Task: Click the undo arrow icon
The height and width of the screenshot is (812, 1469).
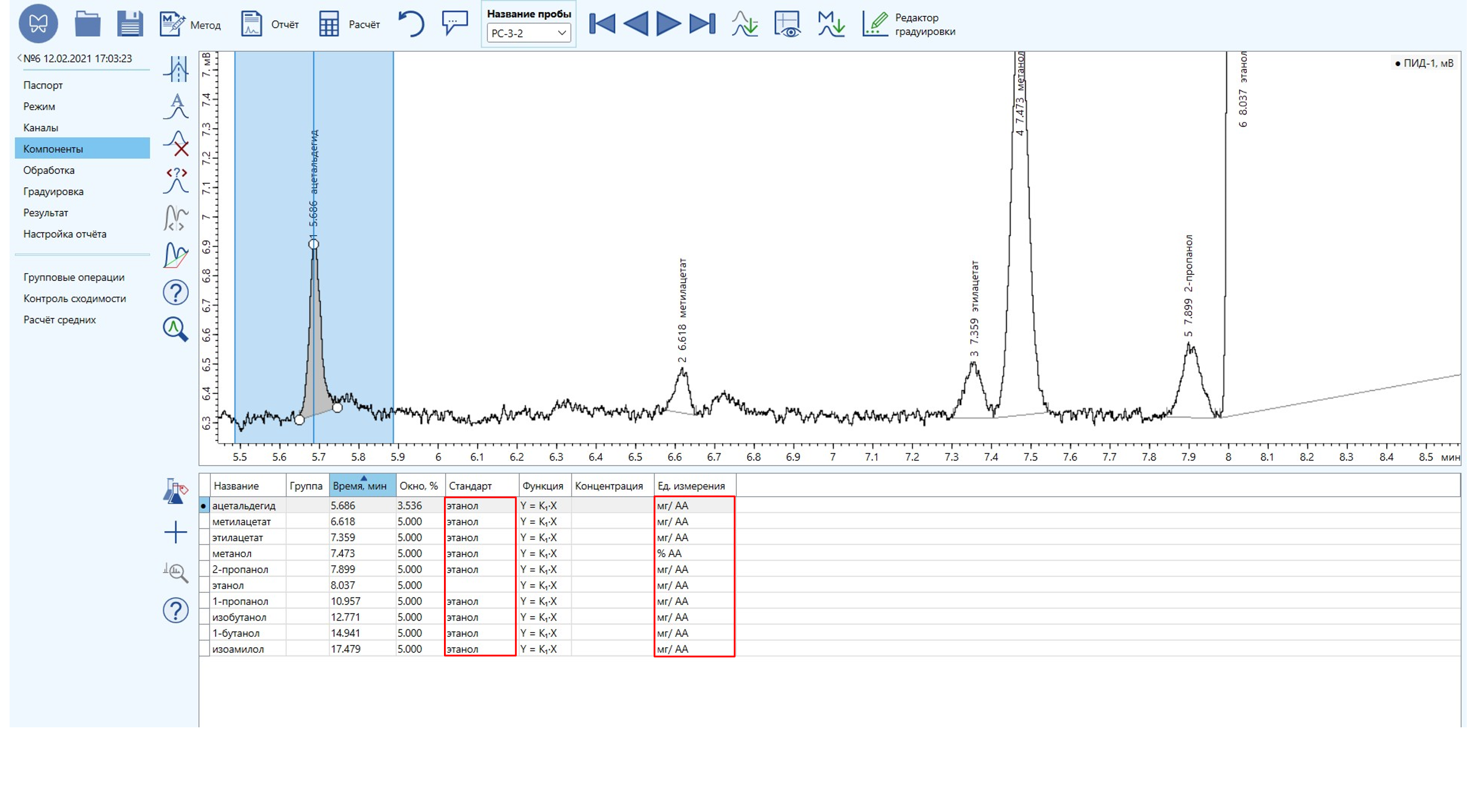Action: pos(411,24)
